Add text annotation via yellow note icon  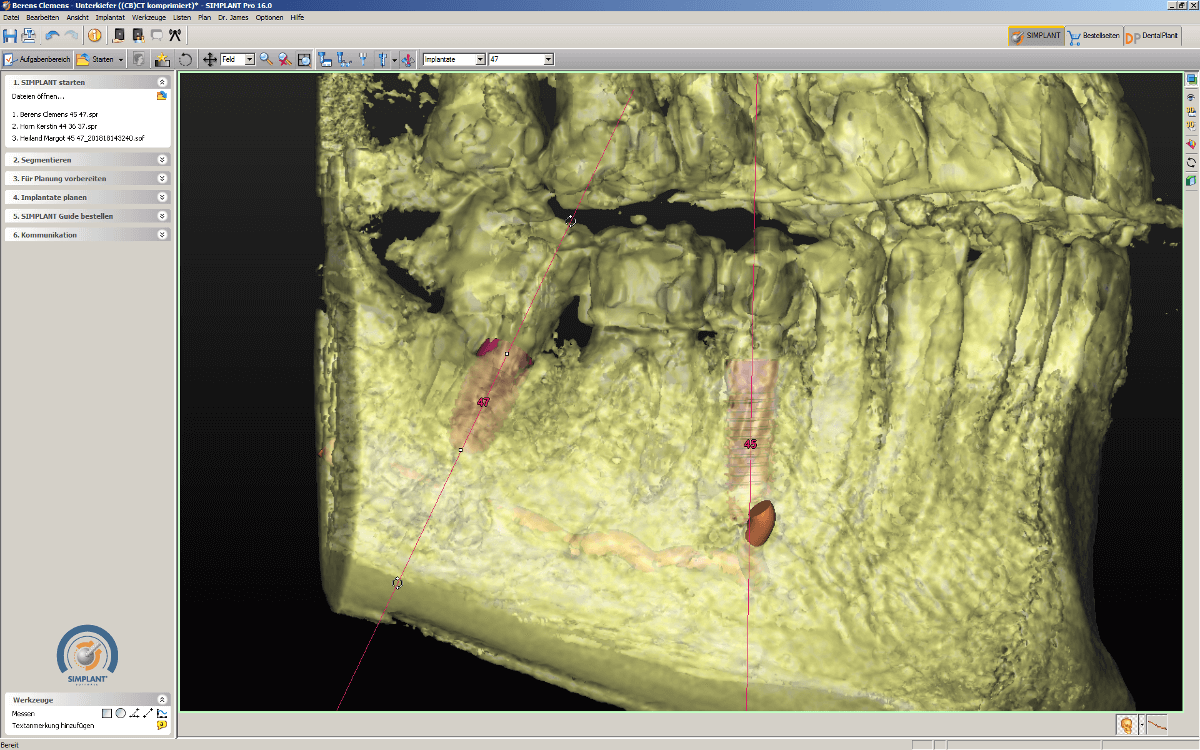[x=162, y=726]
